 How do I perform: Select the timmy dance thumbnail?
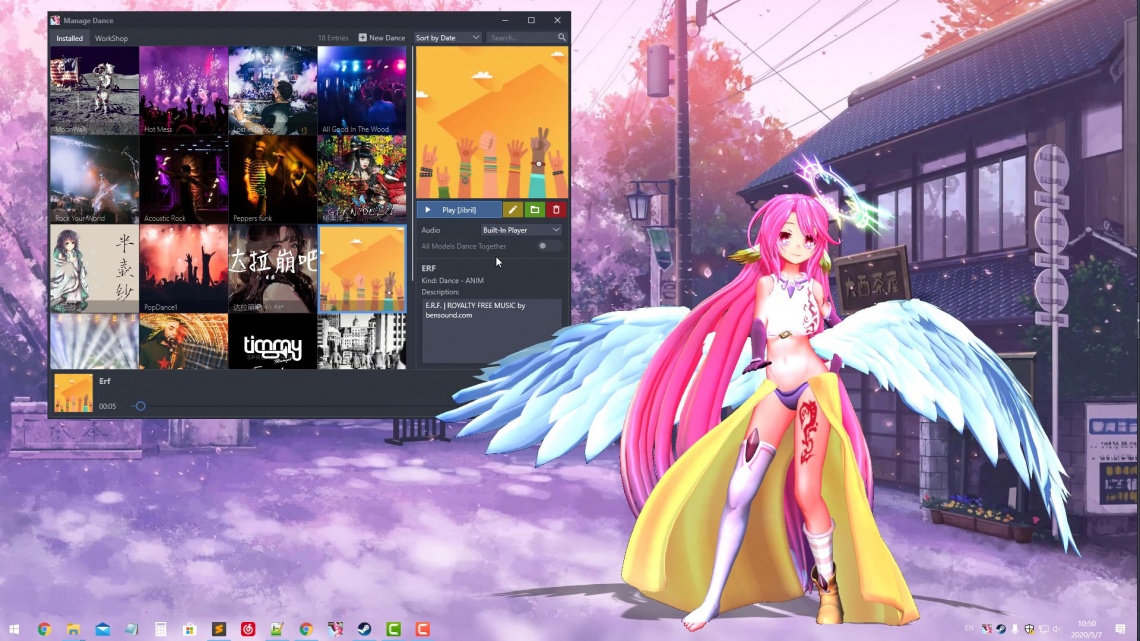click(273, 342)
